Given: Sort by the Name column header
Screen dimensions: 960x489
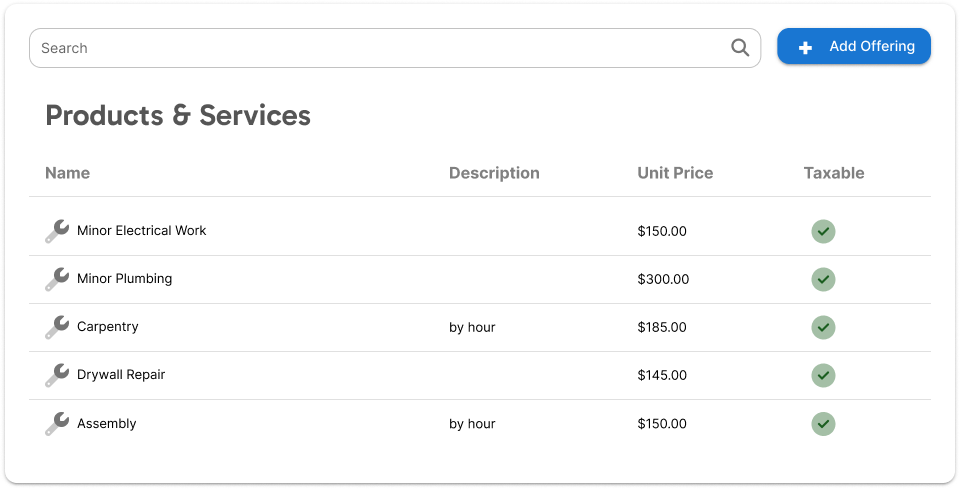Looking at the screenshot, I should (67, 173).
